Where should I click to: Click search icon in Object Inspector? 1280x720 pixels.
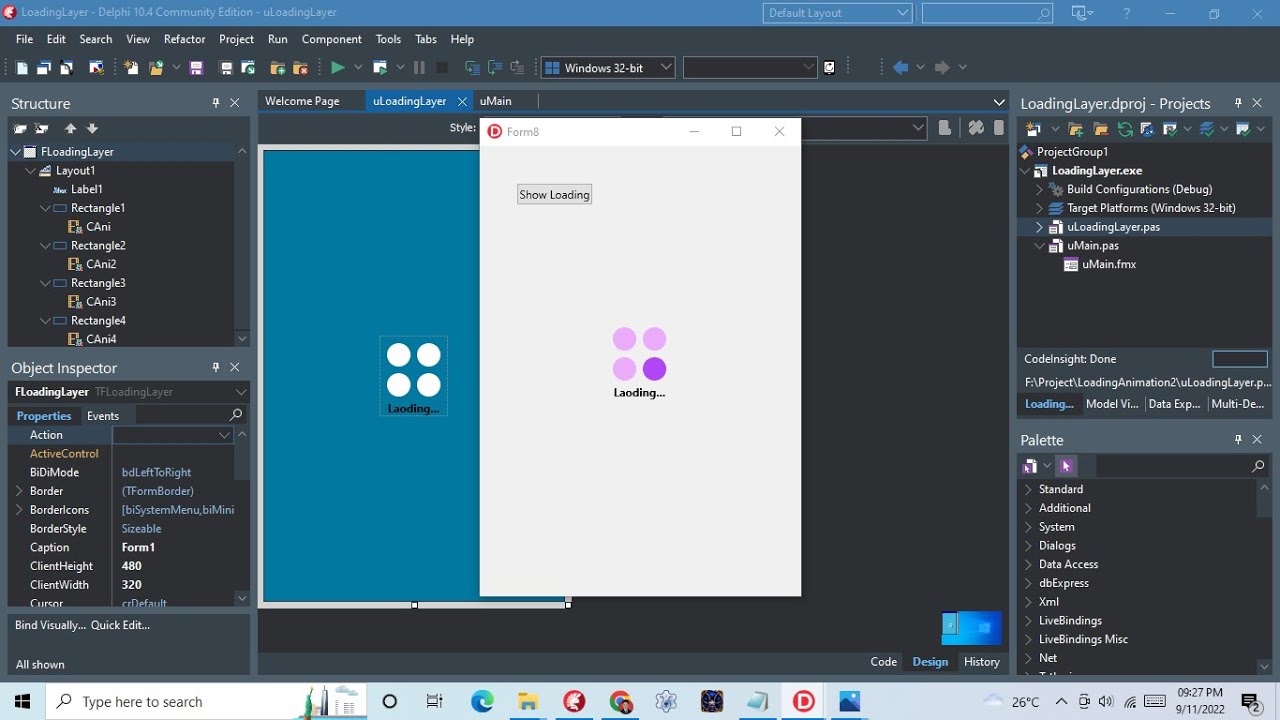(x=236, y=415)
